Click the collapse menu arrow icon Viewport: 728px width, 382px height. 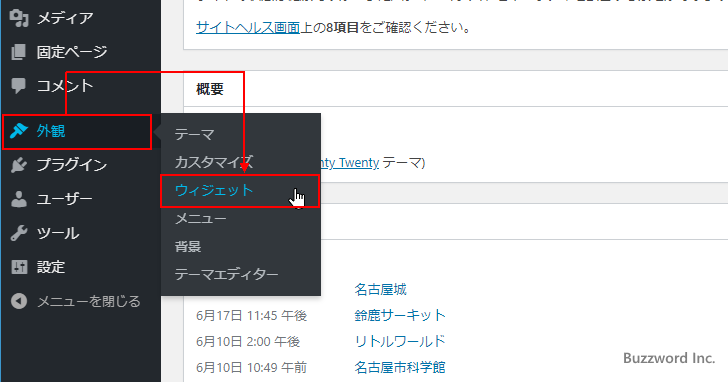click(x=19, y=301)
